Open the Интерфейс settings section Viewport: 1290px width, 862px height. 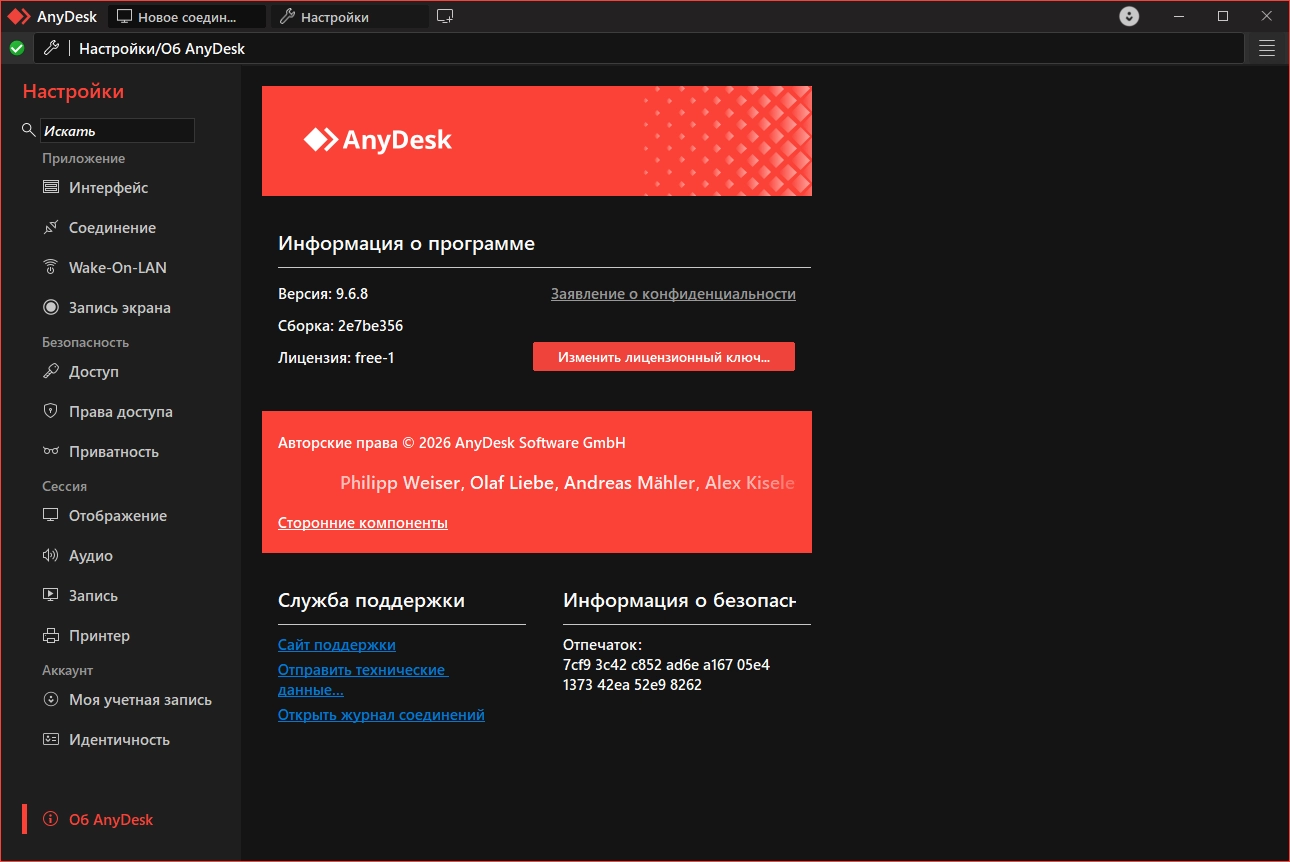108,188
